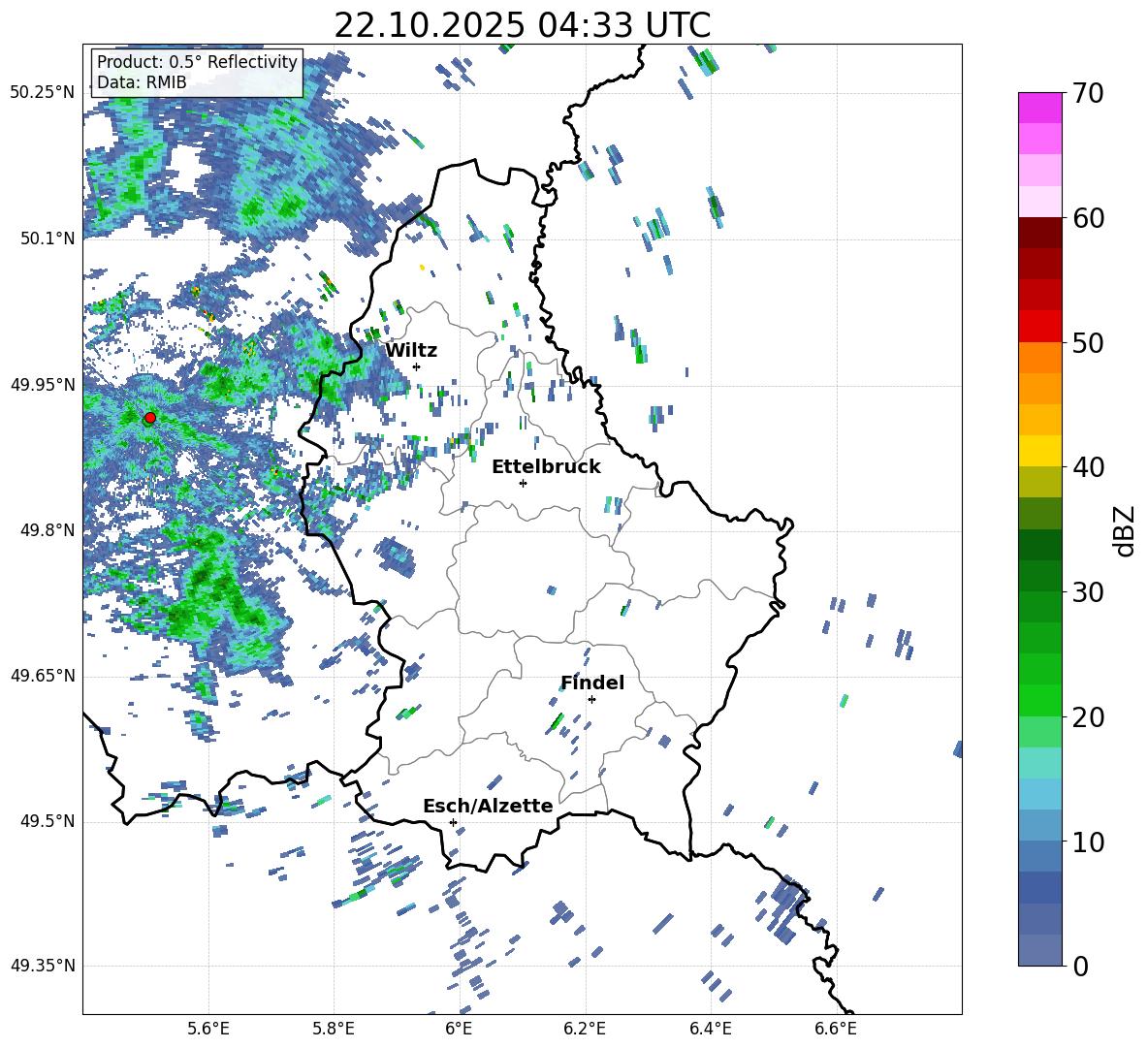The width and height of the screenshot is (1148, 1048).
Task: Click the yellow colorbar segment at 40
Action: [1040, 451]
